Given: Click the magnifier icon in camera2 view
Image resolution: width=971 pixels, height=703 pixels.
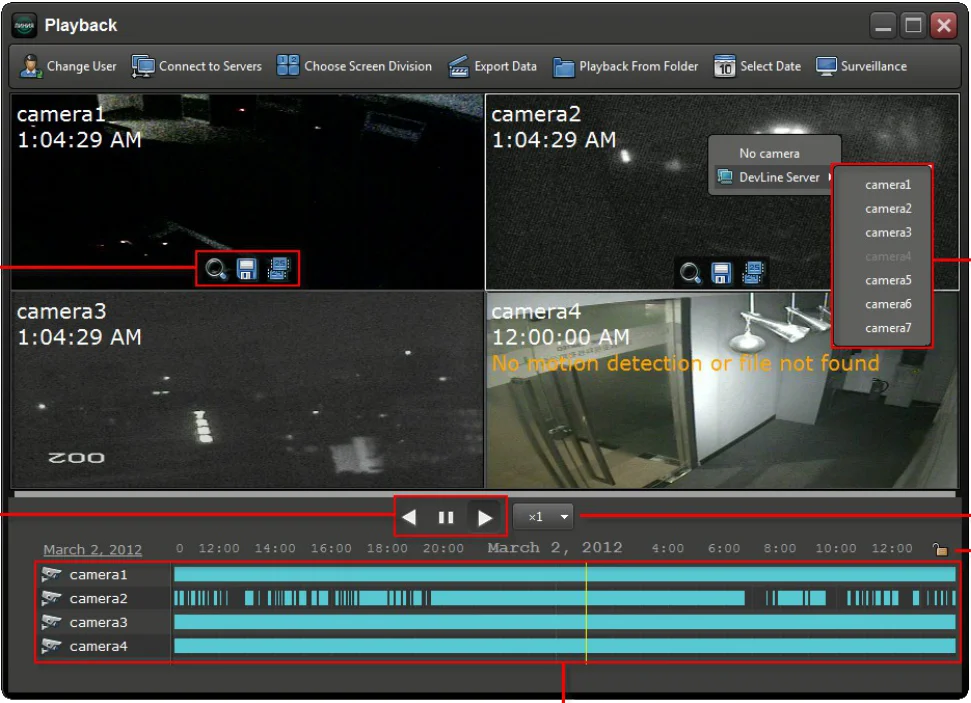Looking at the screenshot, I should click(x=690, y=273).
